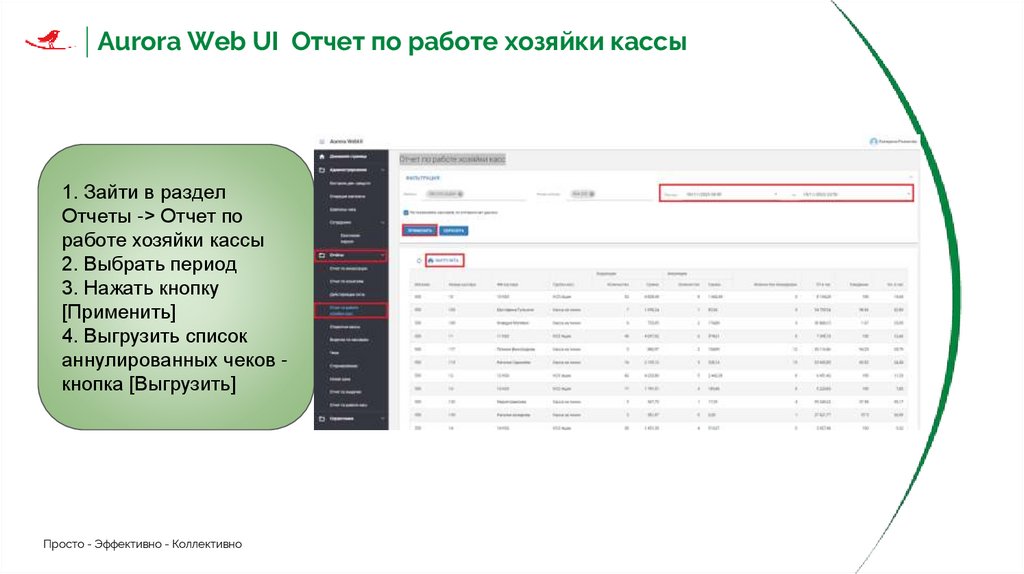This screenshot has width=1024, height=574.
Task: Click the Сбросить button
Action: 453,231
